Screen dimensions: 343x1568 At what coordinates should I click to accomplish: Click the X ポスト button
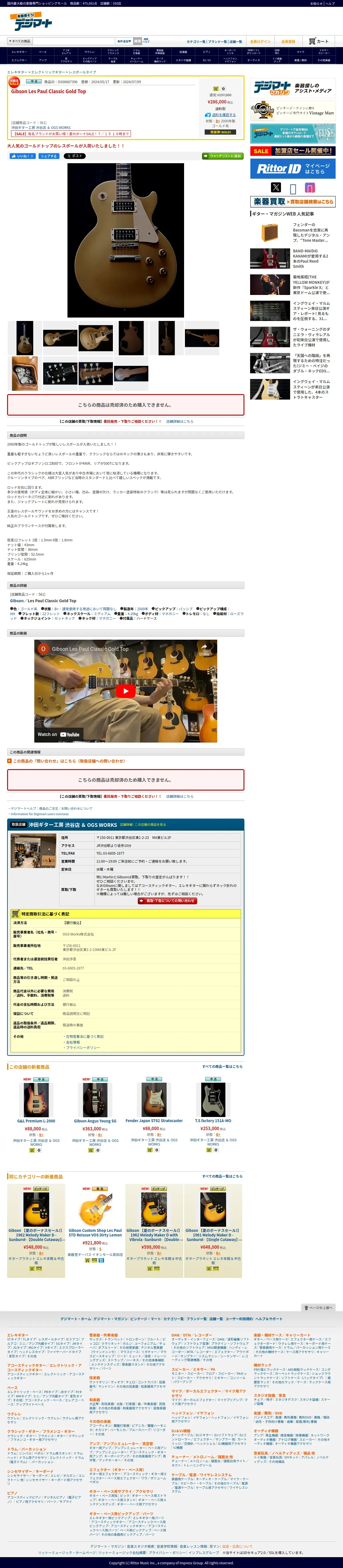pyautogui.click(x=74, y=156)
